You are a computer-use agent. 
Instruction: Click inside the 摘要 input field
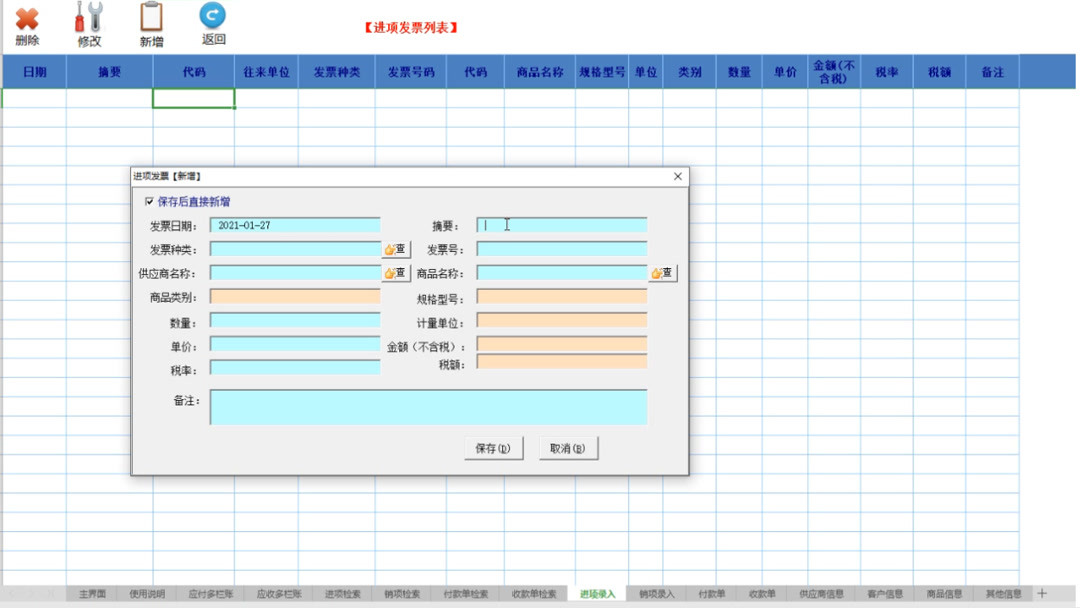coord(560,224)
